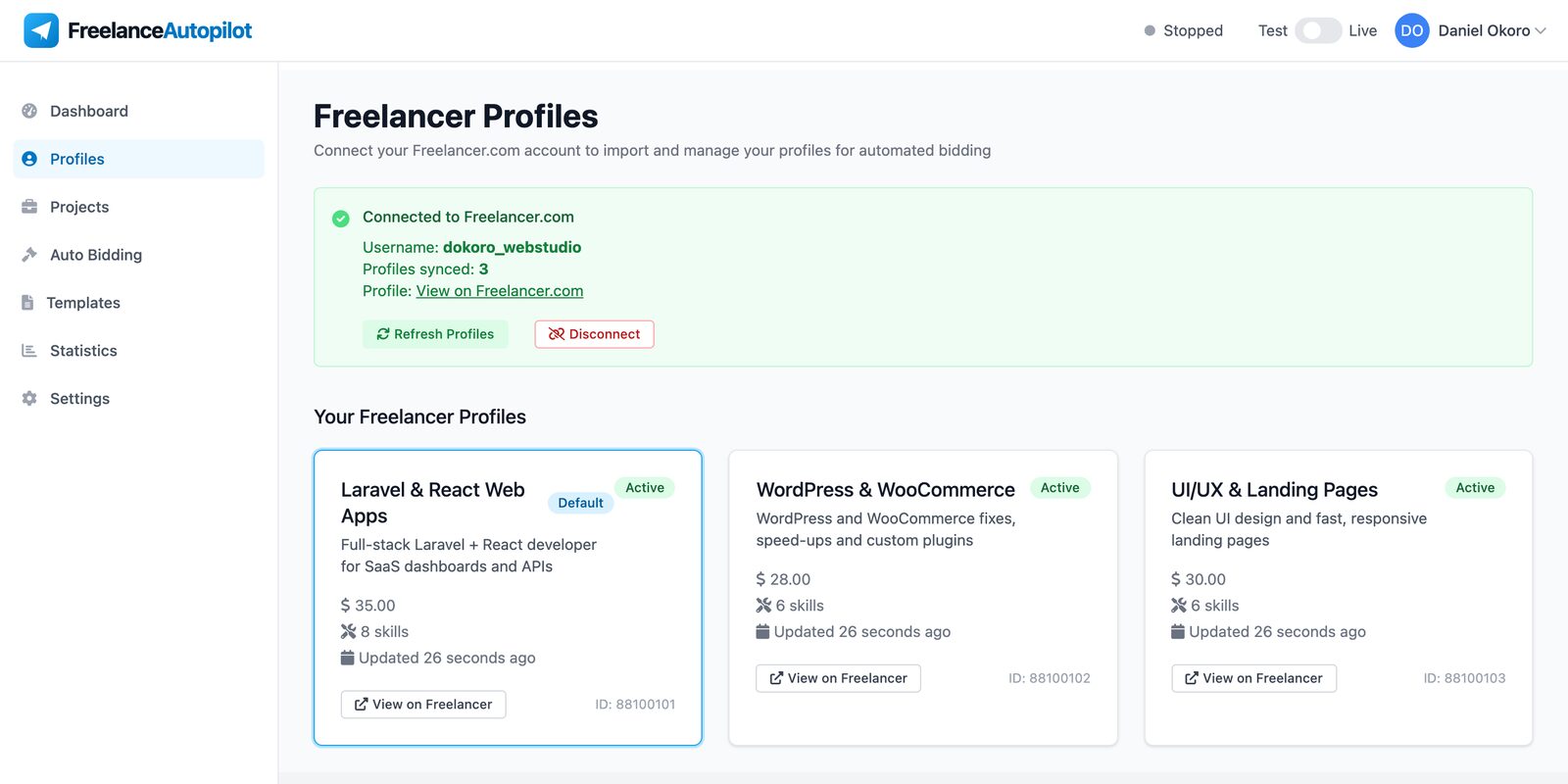Click the Refresh Profiles button
1568x784 pixels.
(435, 334)
